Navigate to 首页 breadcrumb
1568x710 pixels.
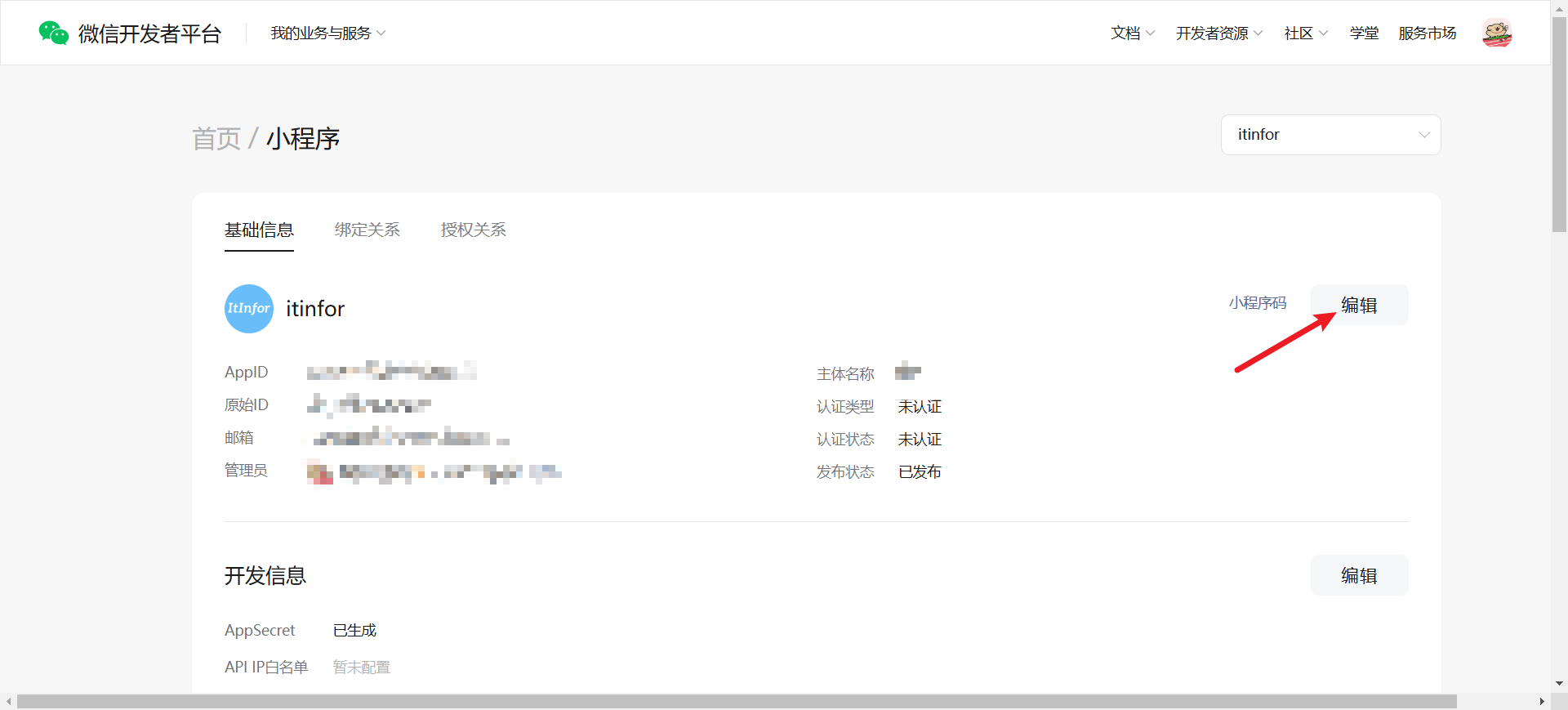(216, 139)
